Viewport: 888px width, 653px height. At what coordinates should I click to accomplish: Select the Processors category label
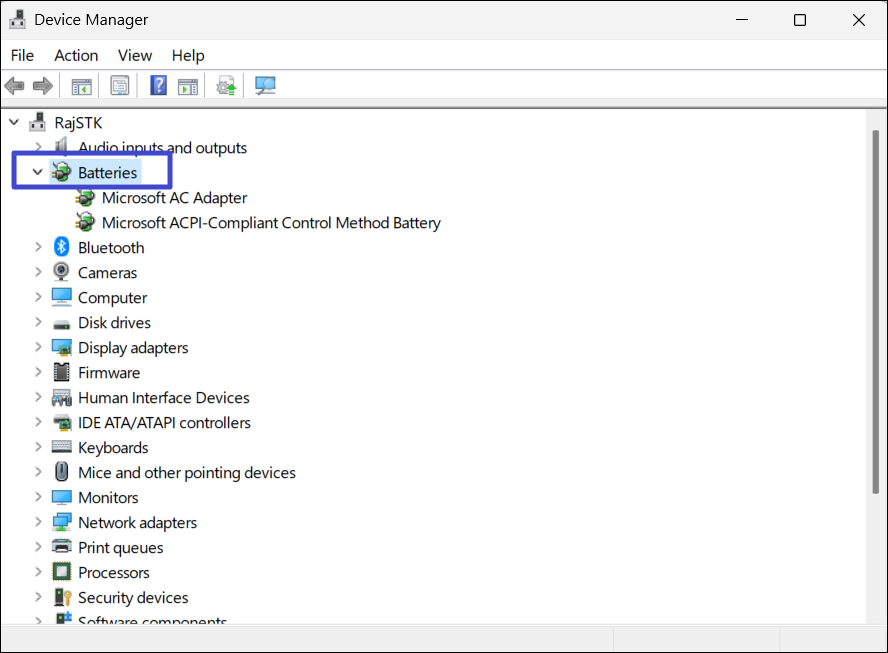pyautogui.click(x=114, y=572)
